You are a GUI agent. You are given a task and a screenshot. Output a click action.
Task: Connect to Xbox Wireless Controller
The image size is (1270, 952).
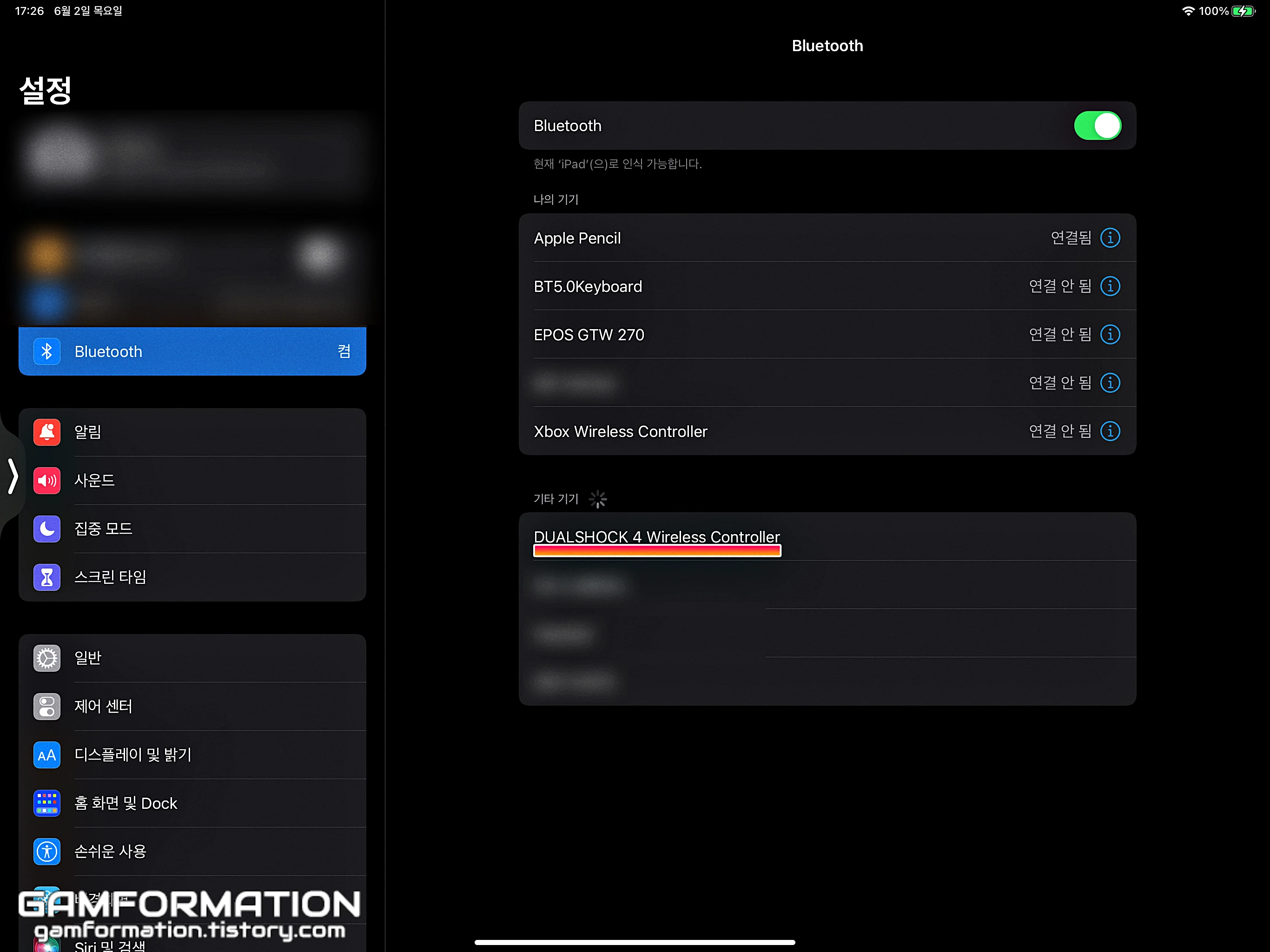(x=620, y=431)
